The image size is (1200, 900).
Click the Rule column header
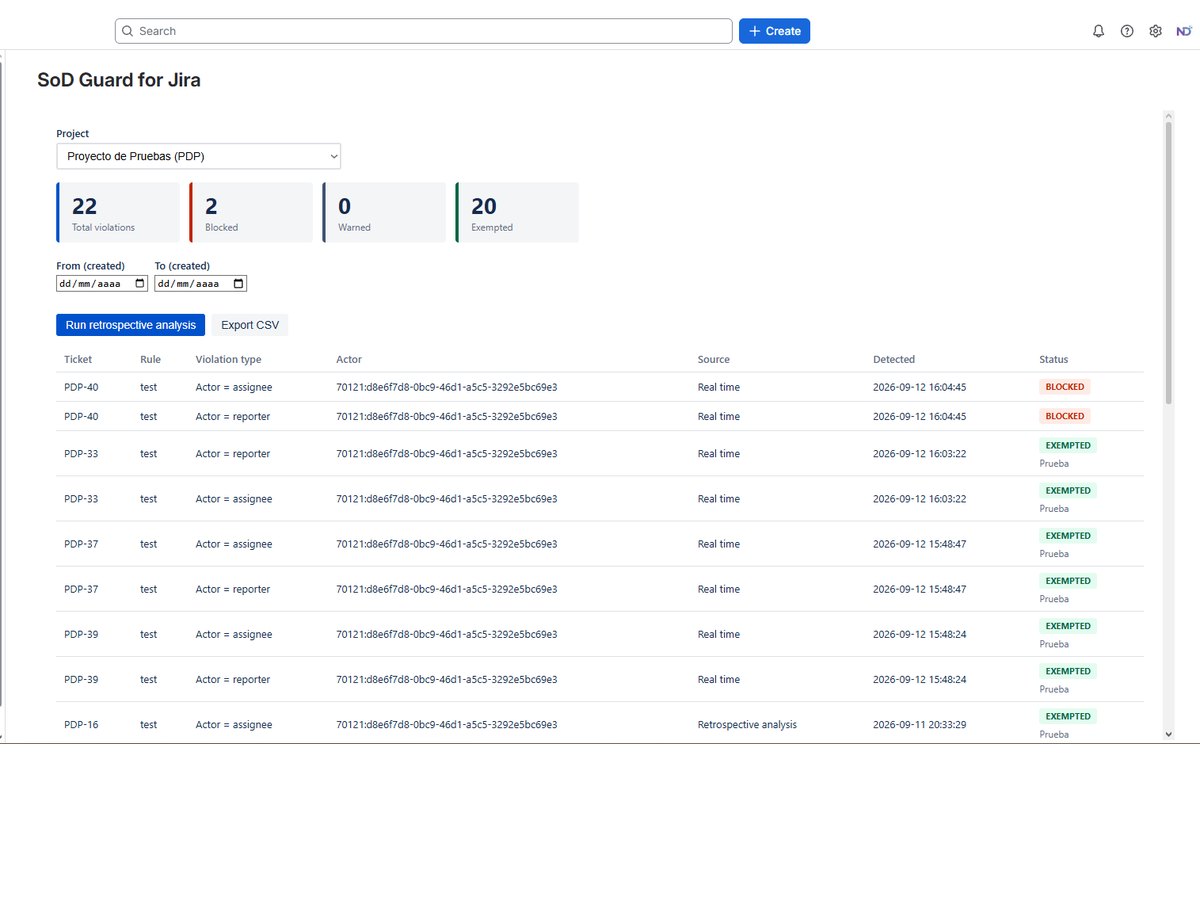tap(150, 359)
